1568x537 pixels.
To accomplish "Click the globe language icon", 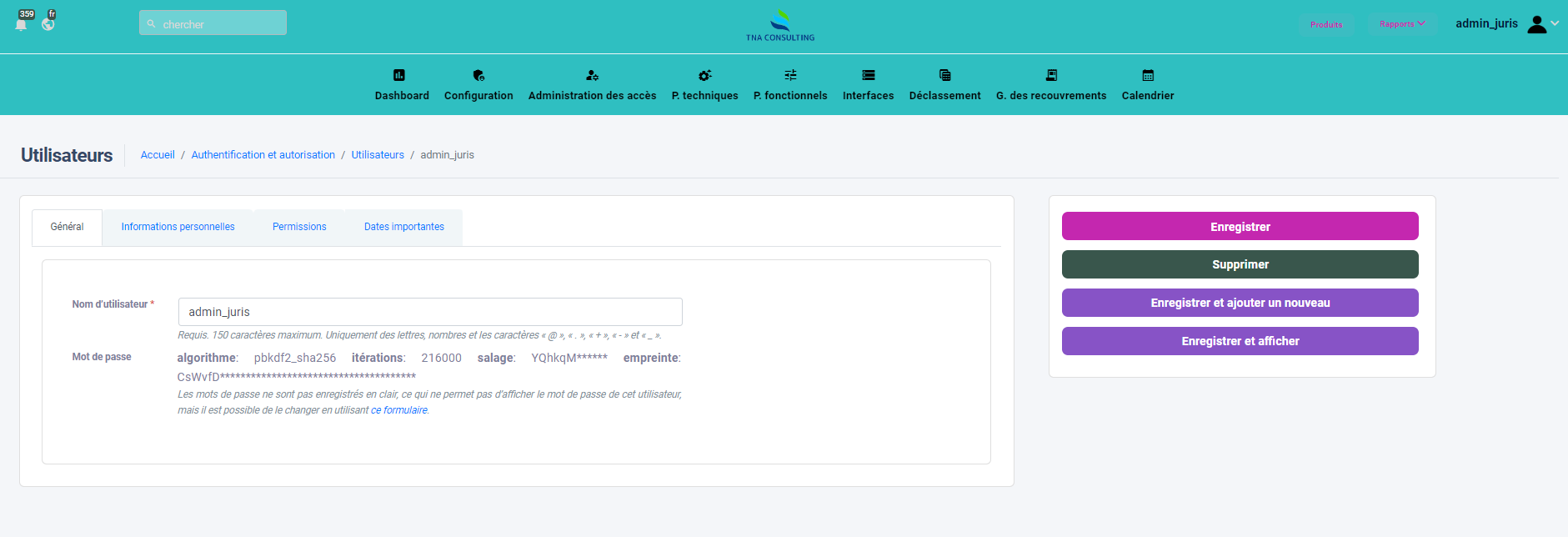I will point(48,23).
